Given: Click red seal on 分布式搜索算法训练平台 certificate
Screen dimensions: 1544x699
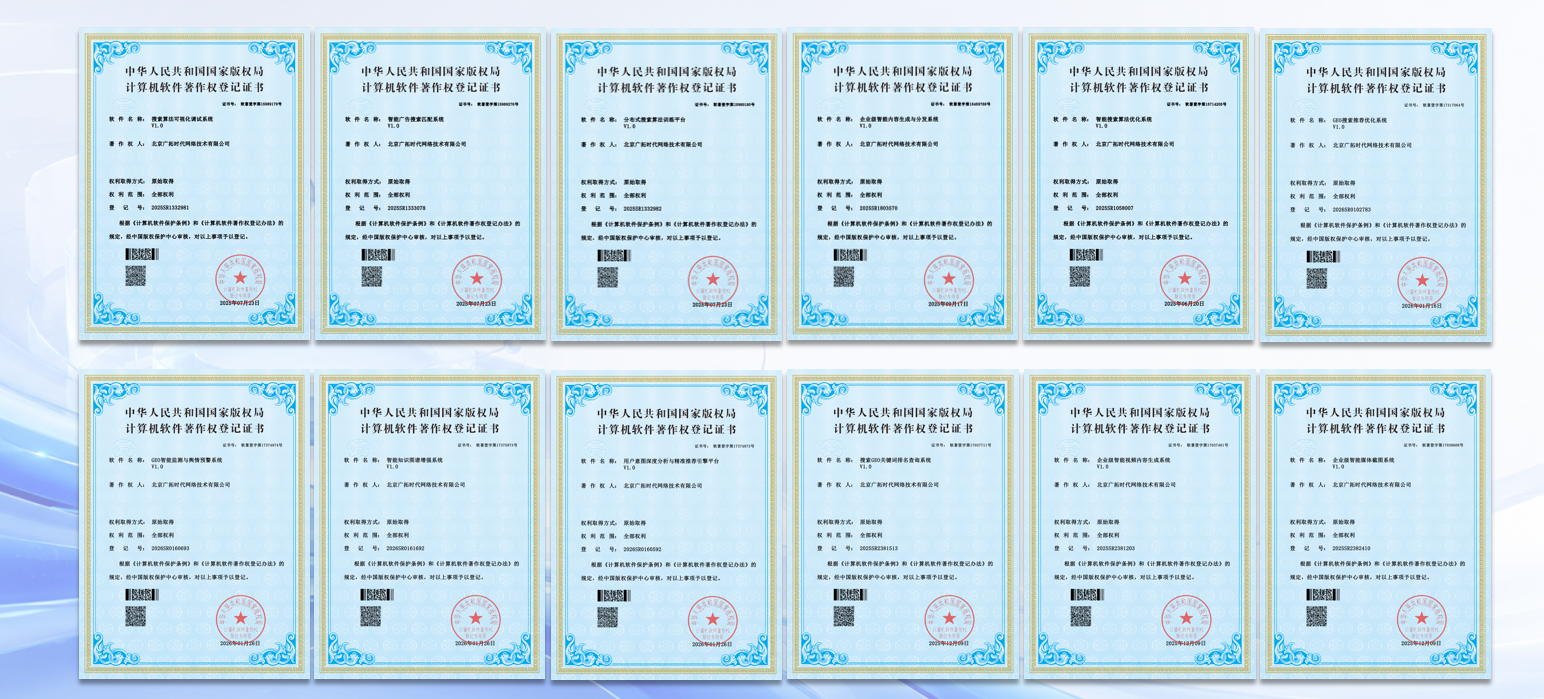Looking at the screenshot, I should coord(712,279).
